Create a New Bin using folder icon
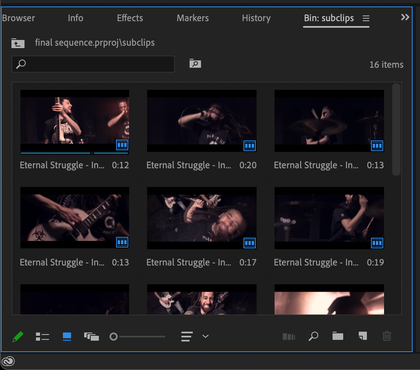The height and width of the screenshot is (370, 420). click(338, 336)
